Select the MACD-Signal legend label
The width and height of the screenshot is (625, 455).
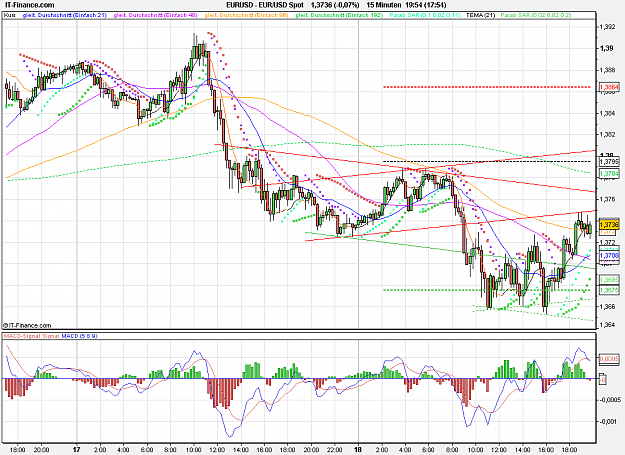pos(31,336)
